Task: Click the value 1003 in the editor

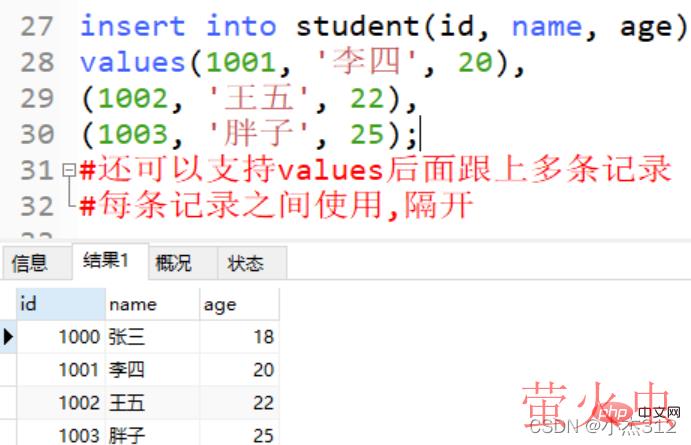Action: click(x=133, y=134)
